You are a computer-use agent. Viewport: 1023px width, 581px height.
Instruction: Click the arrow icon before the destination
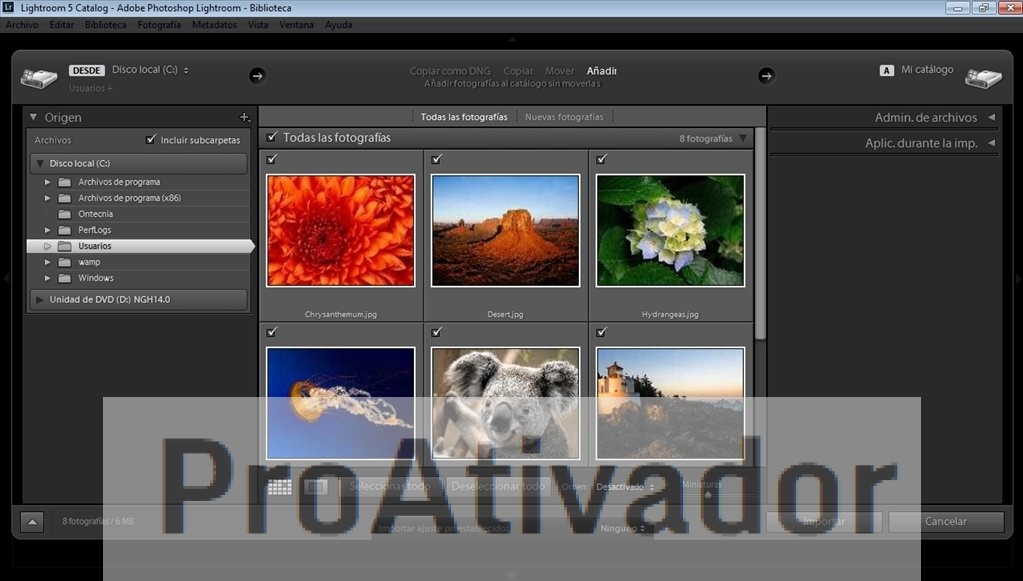[x=766, y=75]
